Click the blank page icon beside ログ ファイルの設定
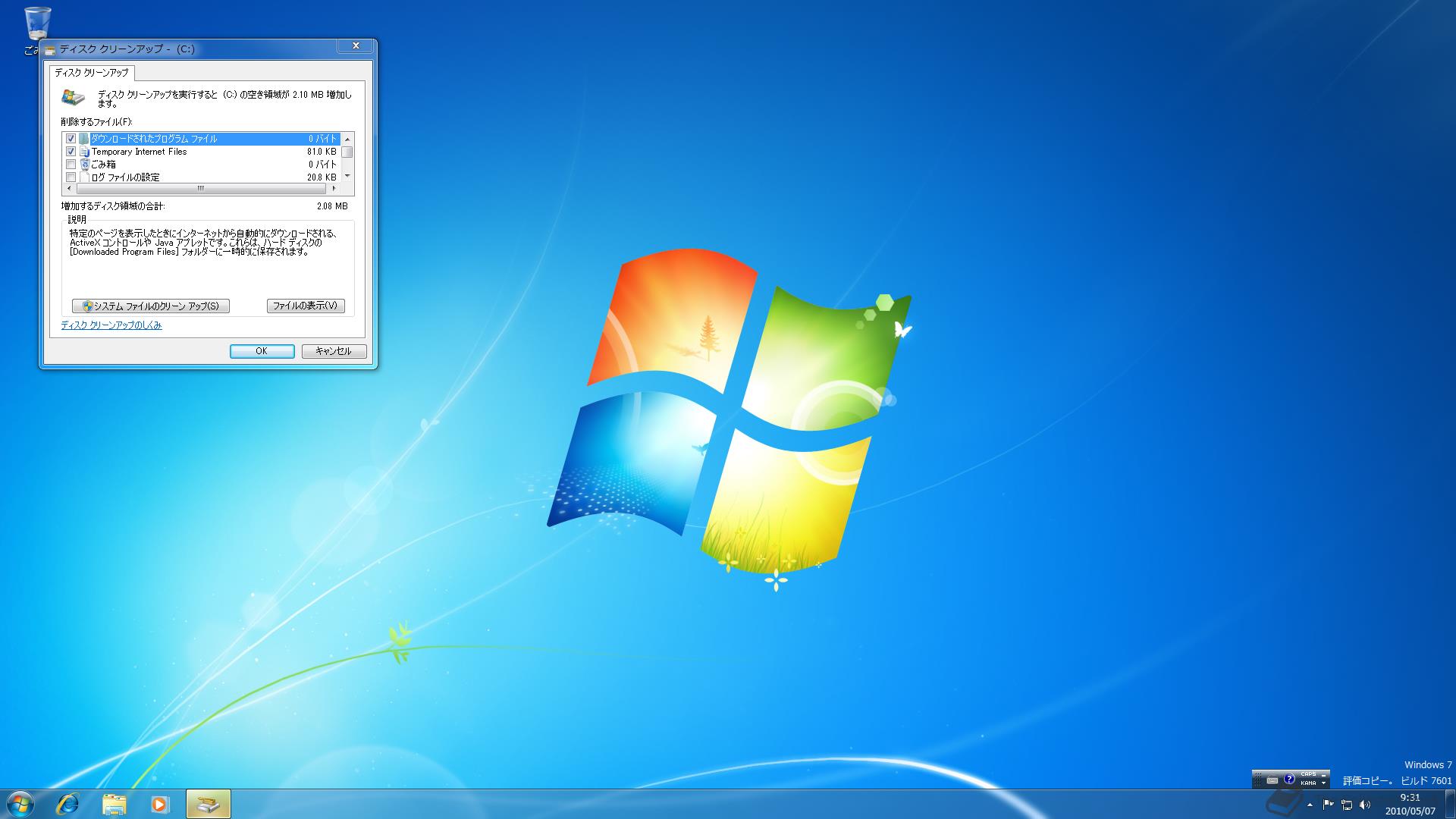Viewport: 1456px width, 819px height. coord(84,177)
